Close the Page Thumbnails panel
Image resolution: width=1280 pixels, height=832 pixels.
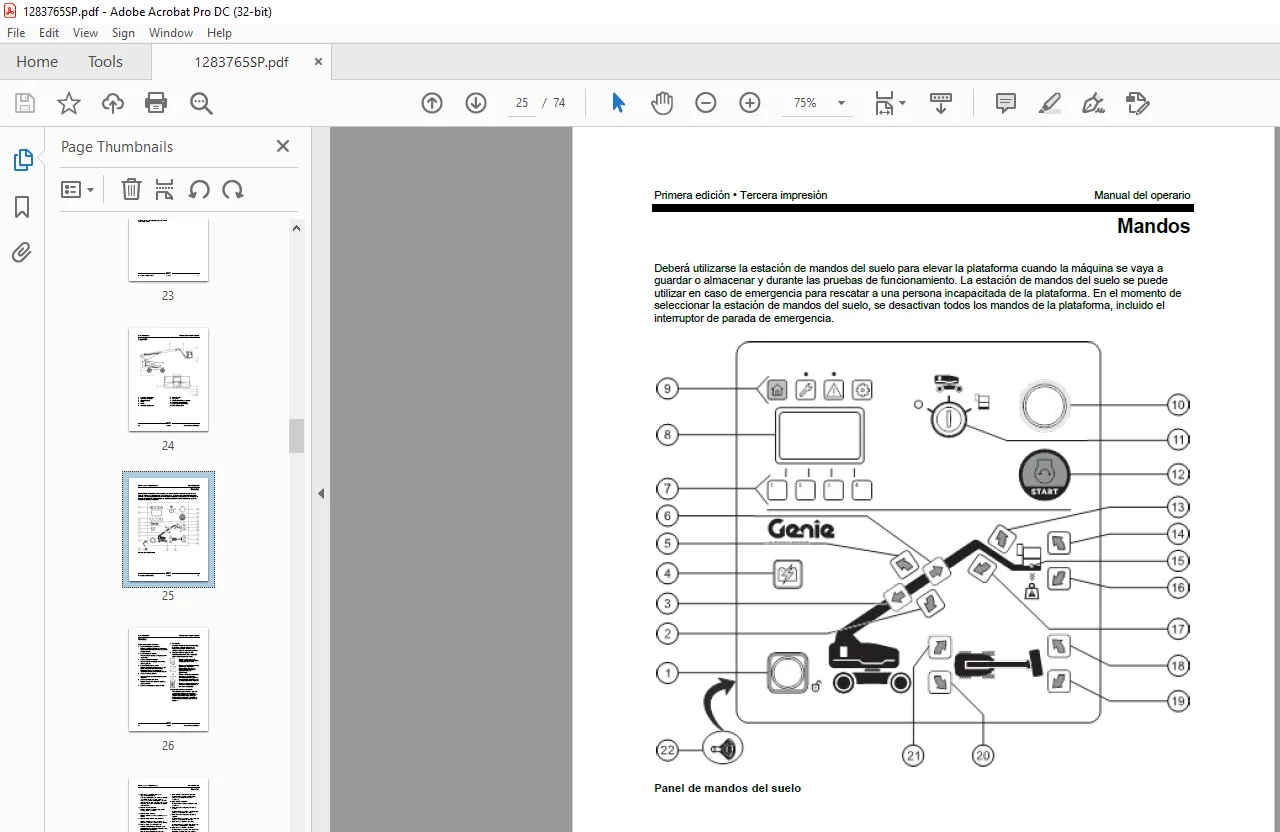[283, 146]
